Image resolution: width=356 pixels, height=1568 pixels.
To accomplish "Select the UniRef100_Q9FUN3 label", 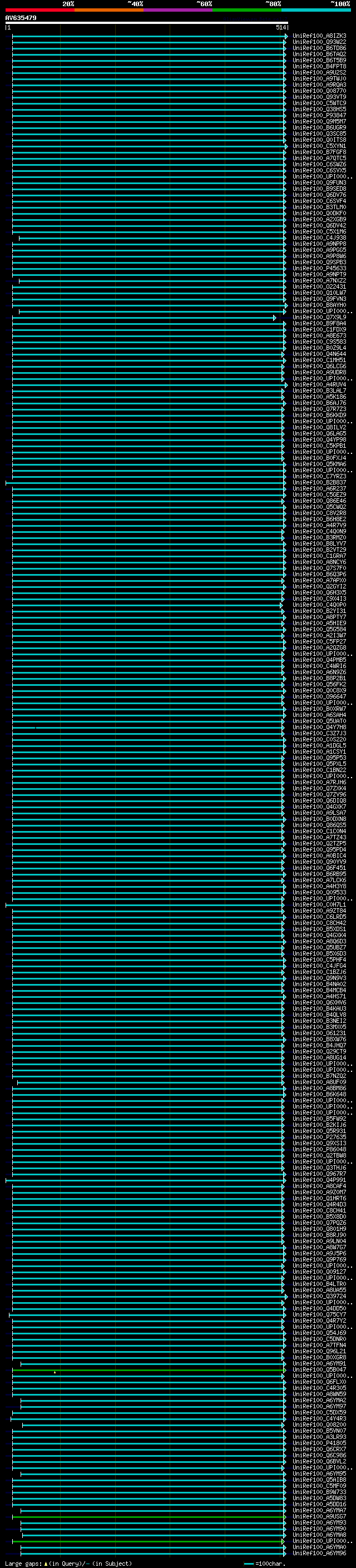I will point(319,182).
